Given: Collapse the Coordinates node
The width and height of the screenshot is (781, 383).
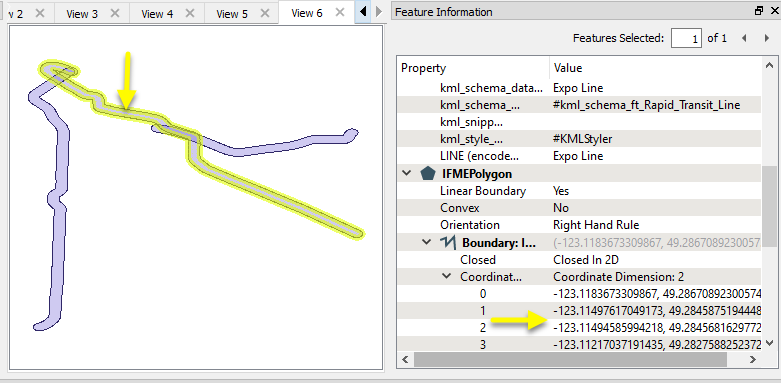Looking at the screenshot, I should [x=446, y=276].
